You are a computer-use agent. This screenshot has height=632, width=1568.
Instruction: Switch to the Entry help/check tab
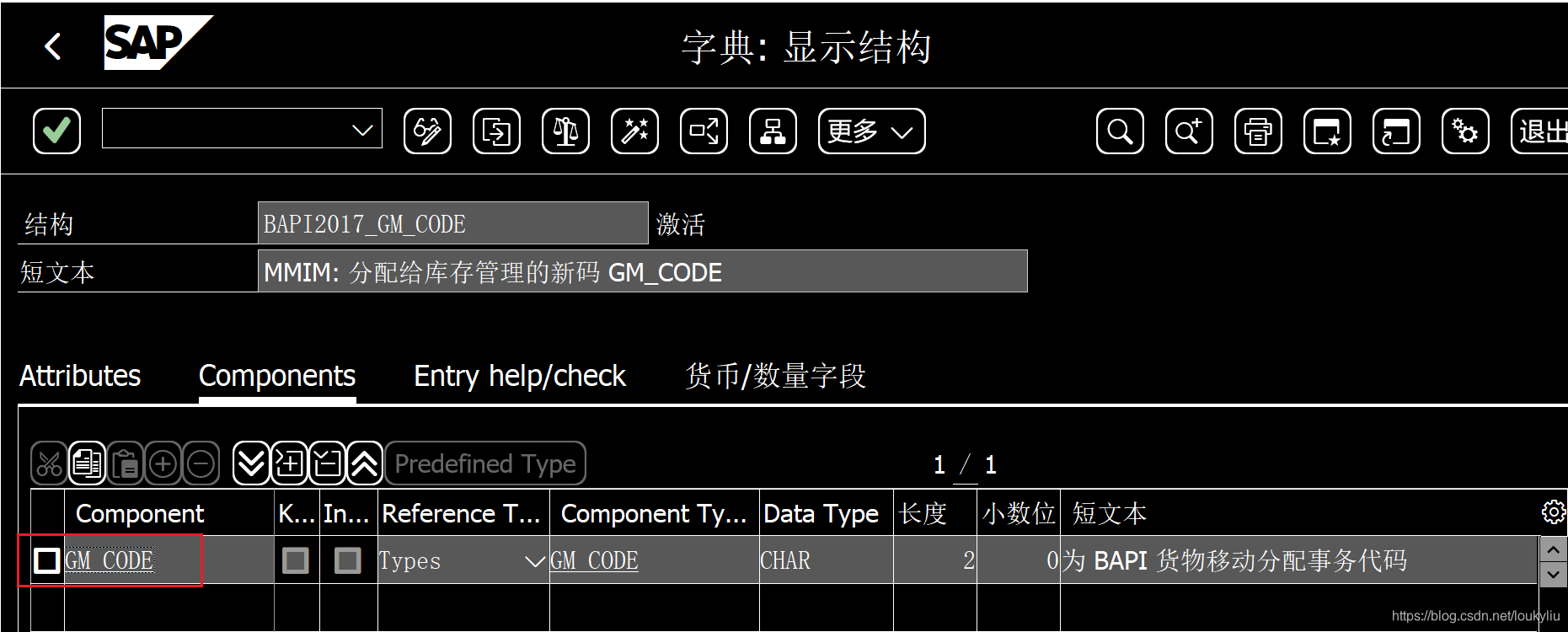pyautogui.click(x=520, y=376)
